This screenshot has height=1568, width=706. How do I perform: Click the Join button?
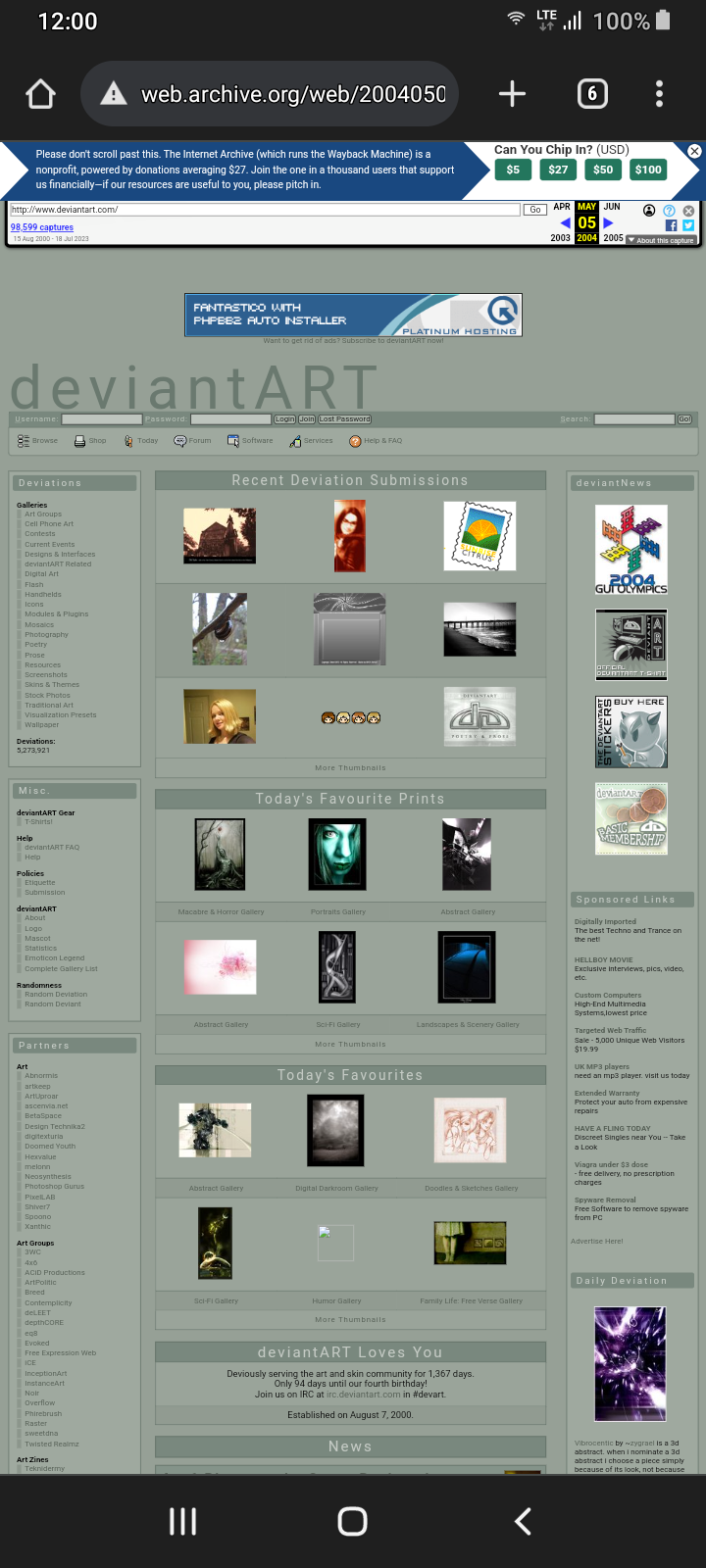point(307,418)
